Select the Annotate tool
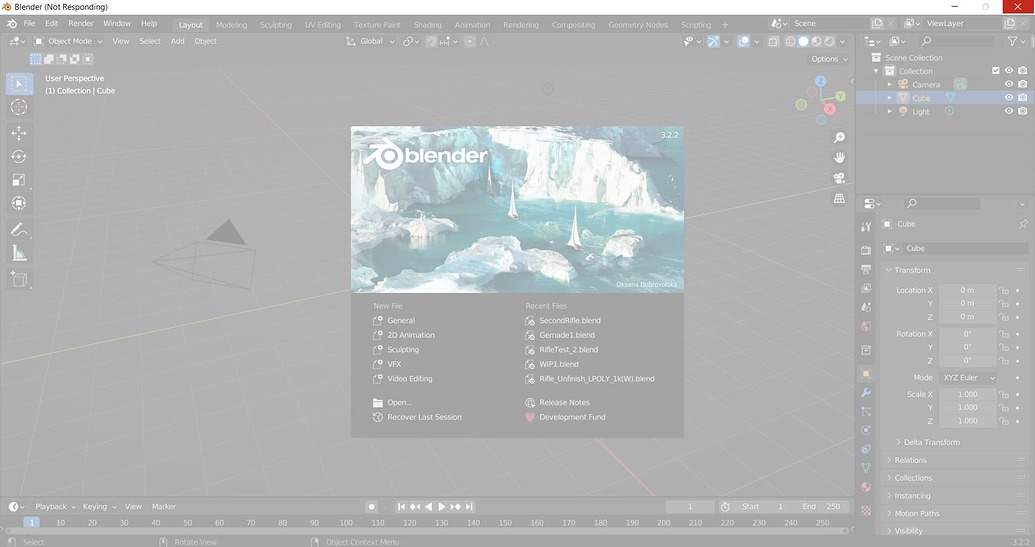This screenshot has height=547, width=1035. point(18,230)
